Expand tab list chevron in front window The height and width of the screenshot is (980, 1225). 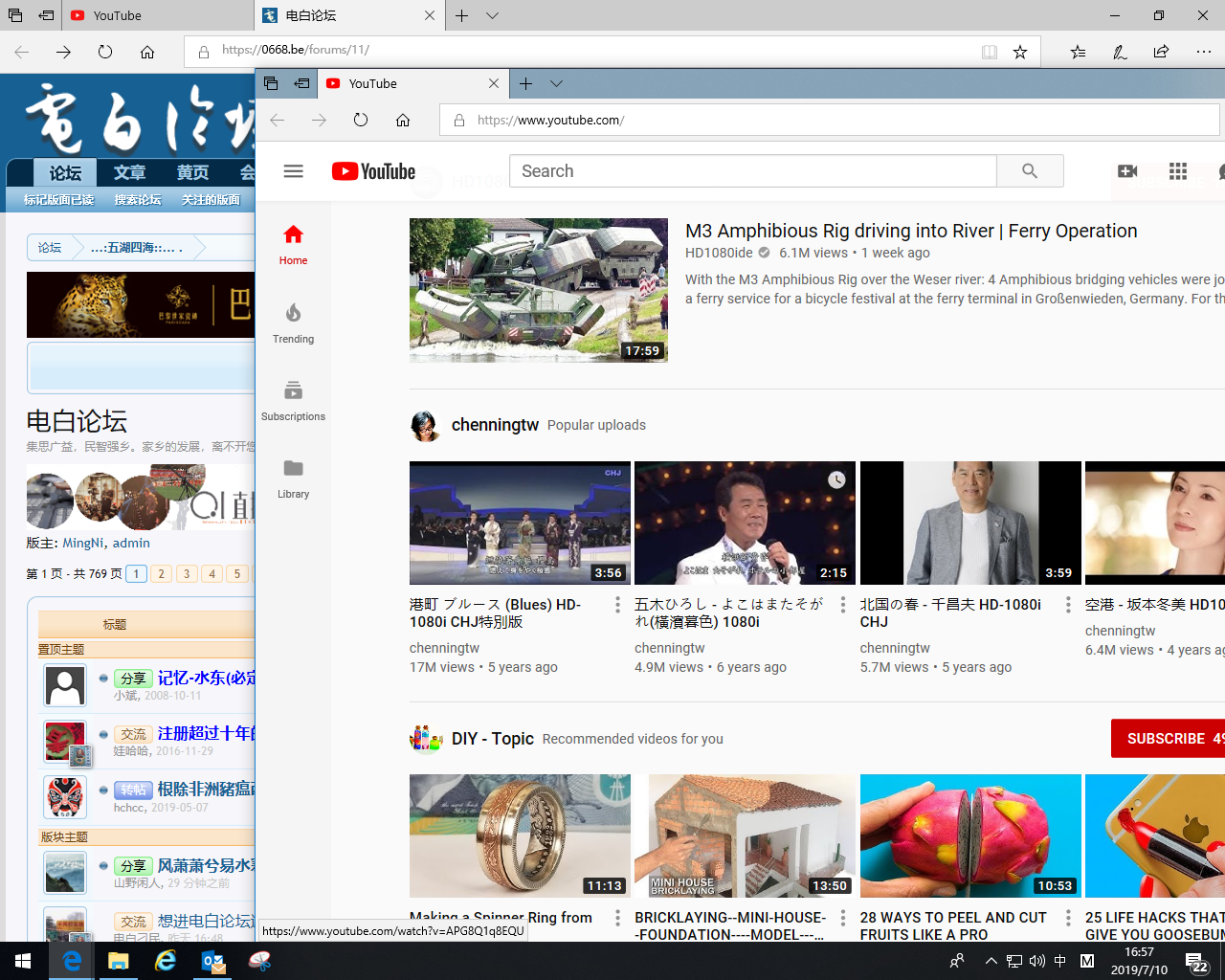[x=556, y=83]
